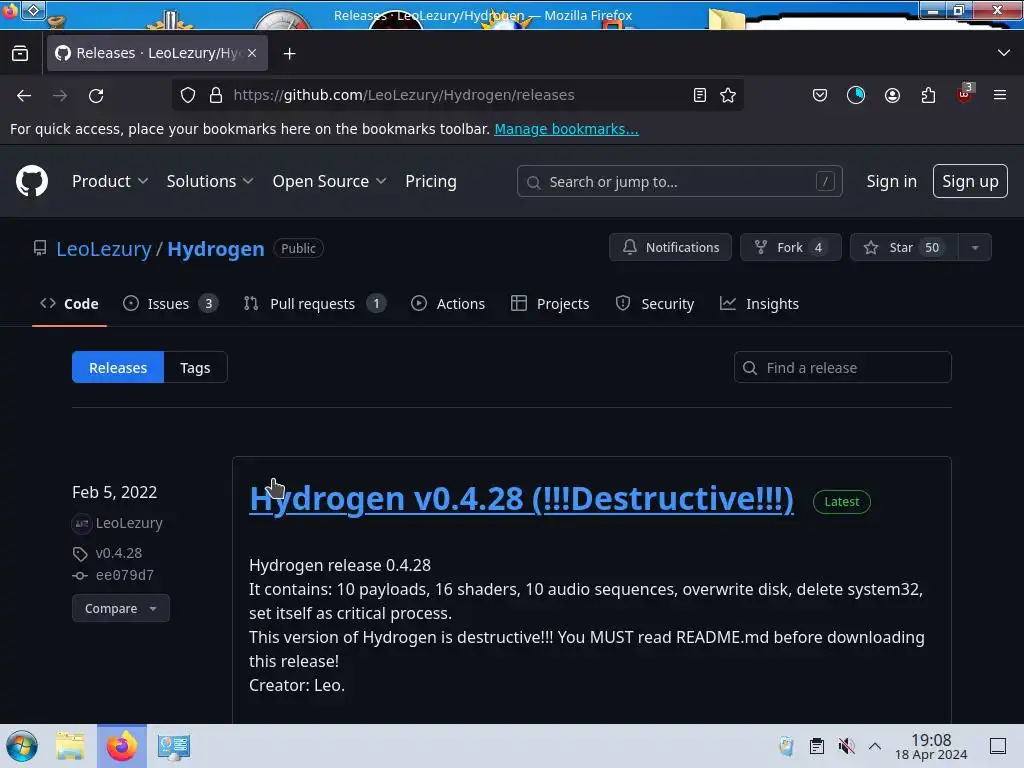Viewport: 1024px width, 768px height.
Task: Open the LeoLezury owner profile link
Action: click(x=104, y=248)
